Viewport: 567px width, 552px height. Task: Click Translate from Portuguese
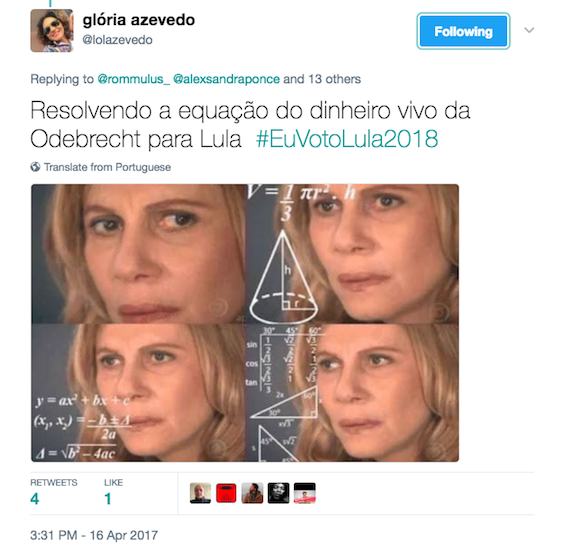click(x=107, y=167)
